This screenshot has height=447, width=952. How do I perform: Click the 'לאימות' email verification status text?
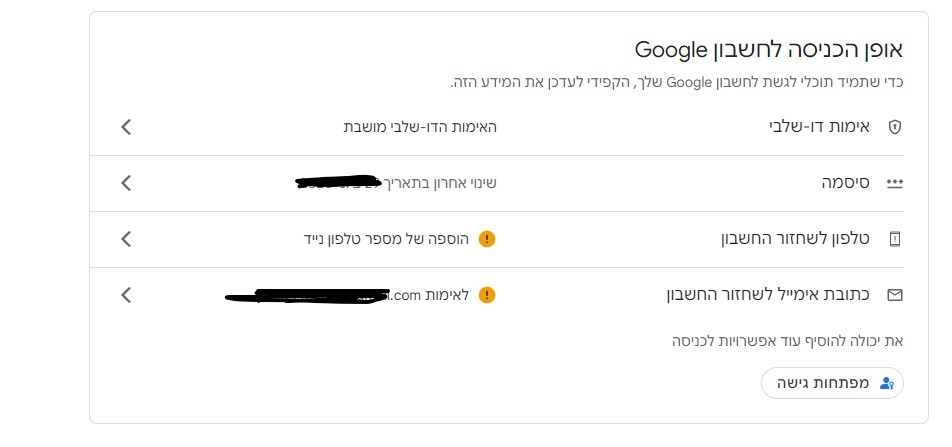(x=448, y=295)
